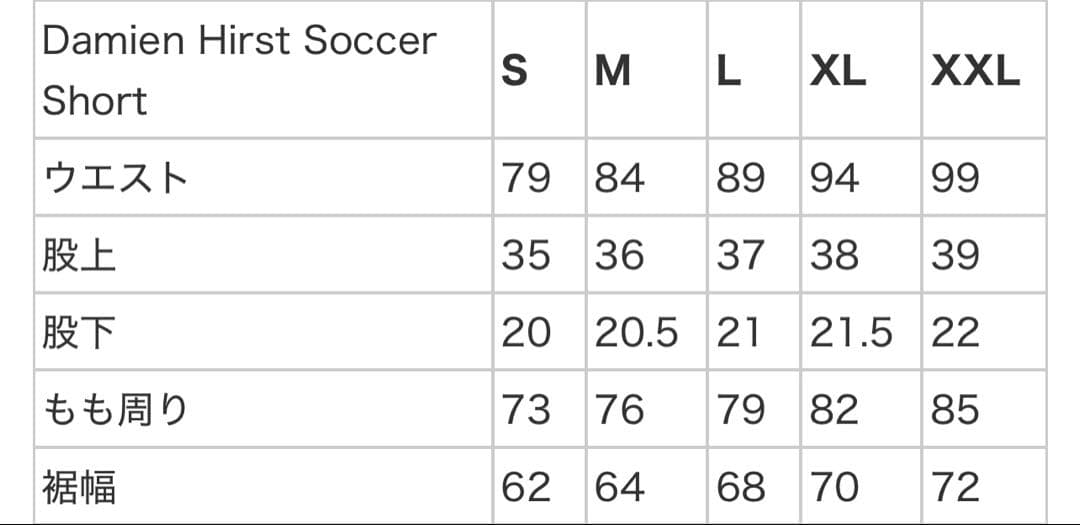The width and height of the screenshot is (1080, 525).
Task: Select the M size column header
Action: (613, 70)
